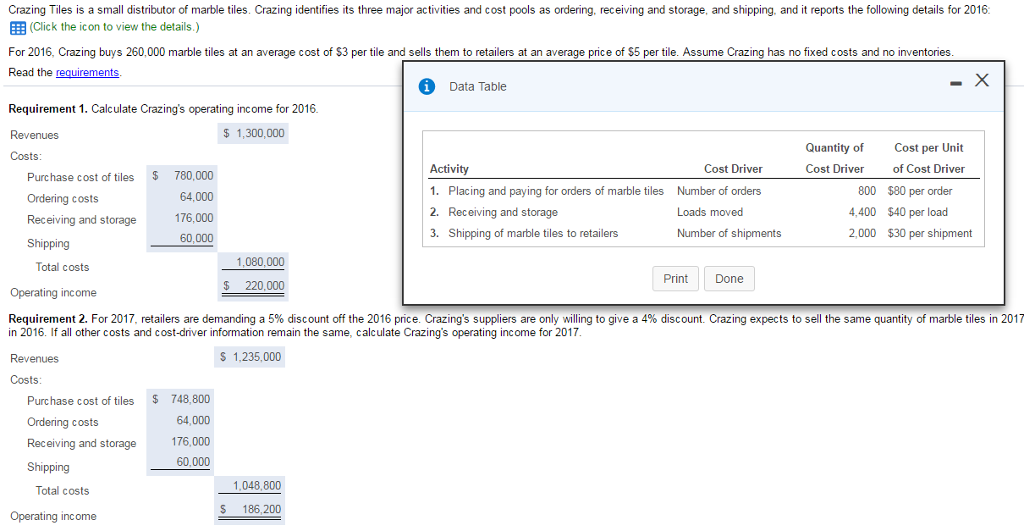Click the 'Number of shipments' cell
The height and width of the screenshot is (531, 1024).
pyautogui.click(x=729, y=233)
